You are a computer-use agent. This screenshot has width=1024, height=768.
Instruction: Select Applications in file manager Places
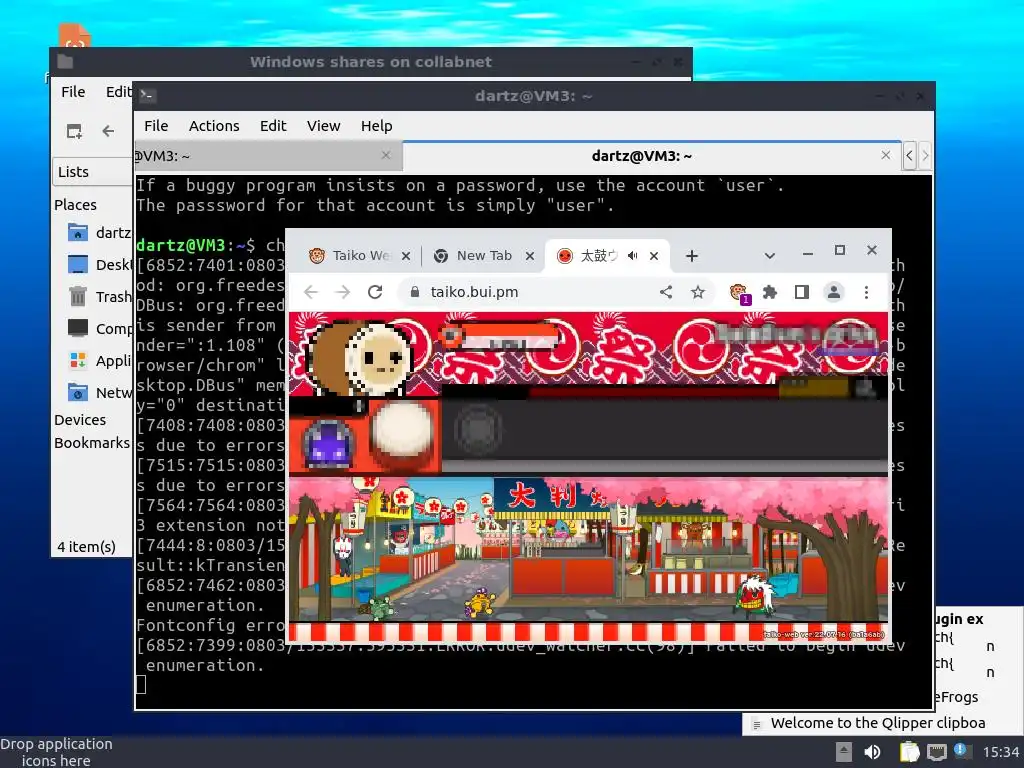pos(99,360)
